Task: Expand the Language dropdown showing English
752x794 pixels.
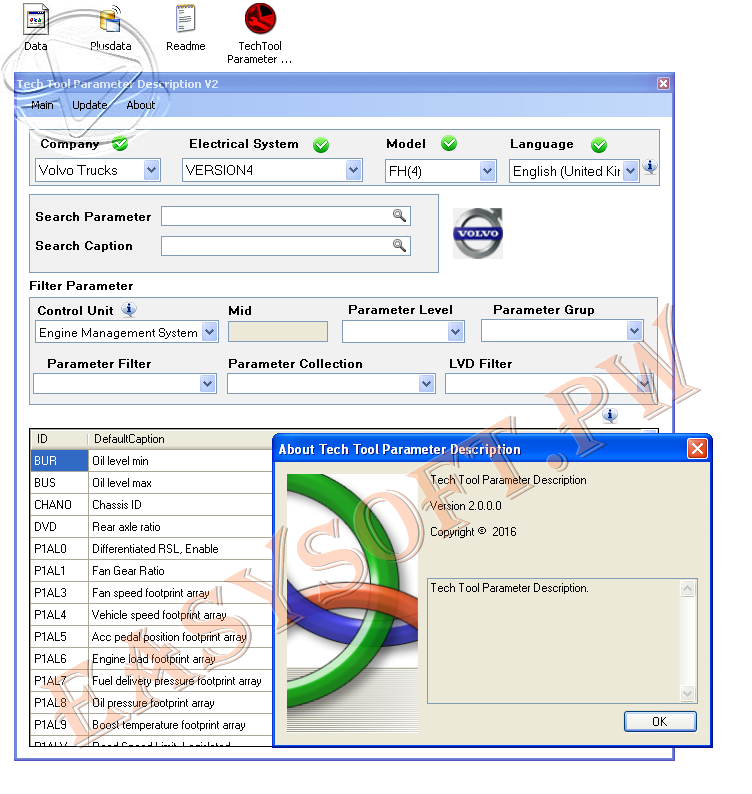Action: click(630, 171)
